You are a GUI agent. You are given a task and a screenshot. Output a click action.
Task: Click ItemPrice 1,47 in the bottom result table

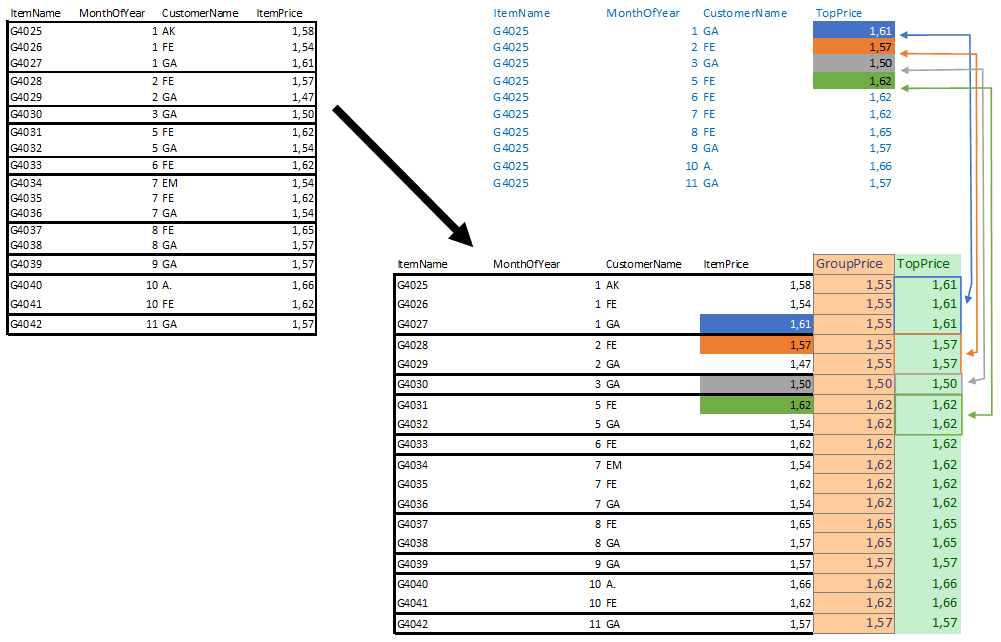point(800,364)
